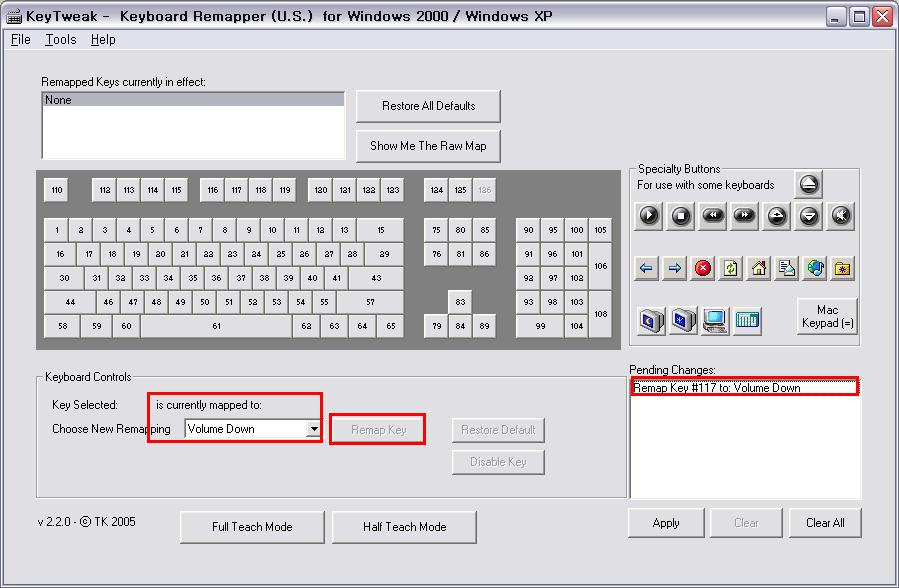The width and height of the screenshot is (899, 588).
Task: Select keyboard key 75
Action: [436, 230]
